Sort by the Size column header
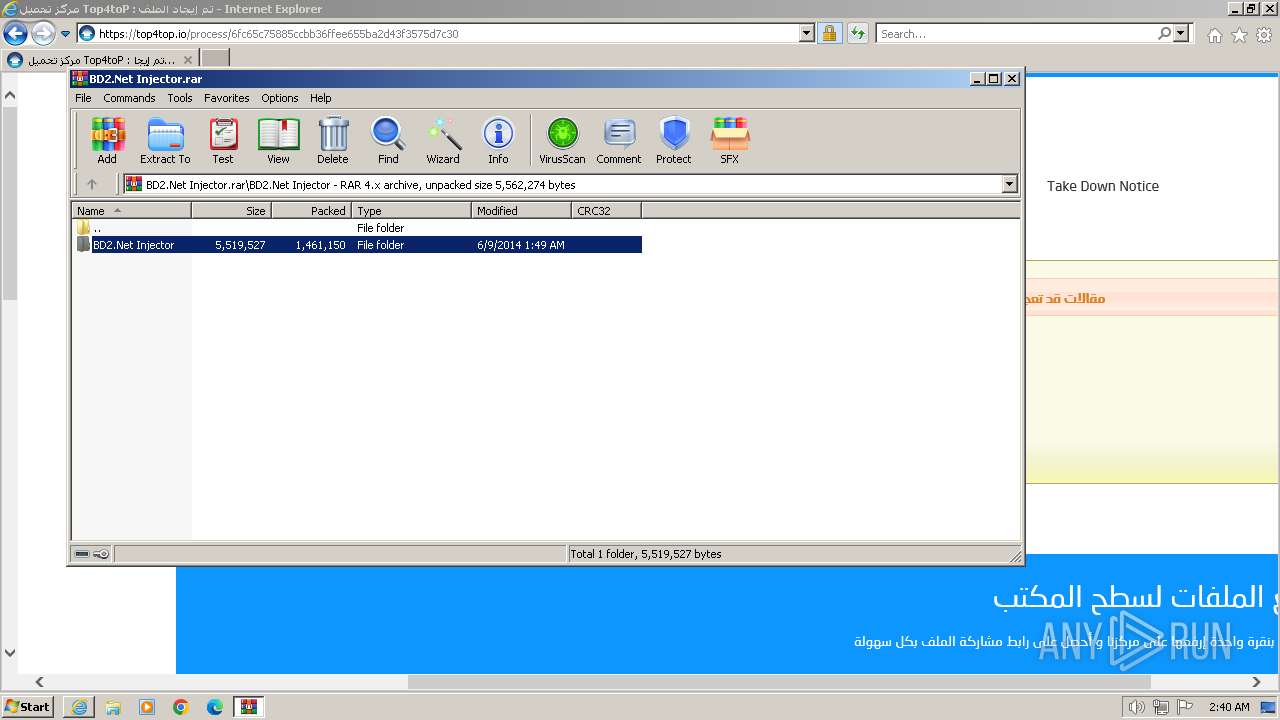 tap(232, 210)
